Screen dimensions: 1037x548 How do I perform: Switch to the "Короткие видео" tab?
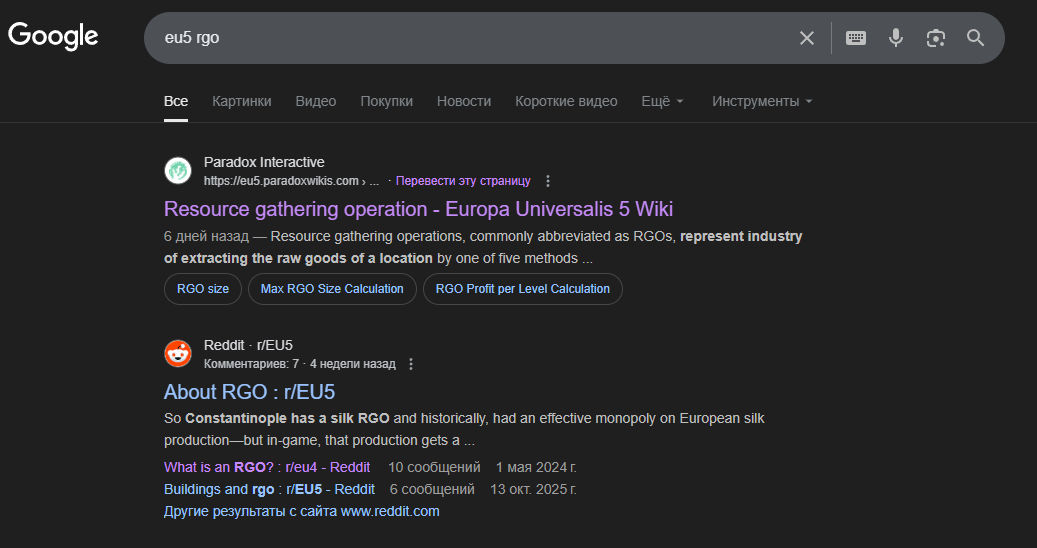(x=566, y=101)
